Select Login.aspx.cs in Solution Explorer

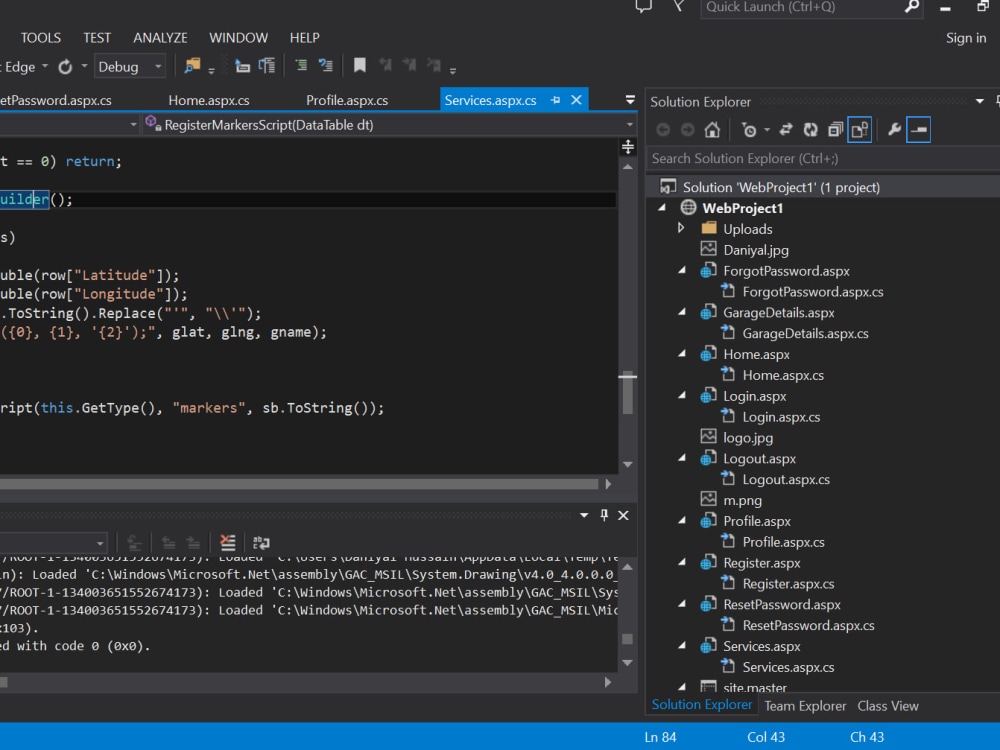click(x=781, y=417)
